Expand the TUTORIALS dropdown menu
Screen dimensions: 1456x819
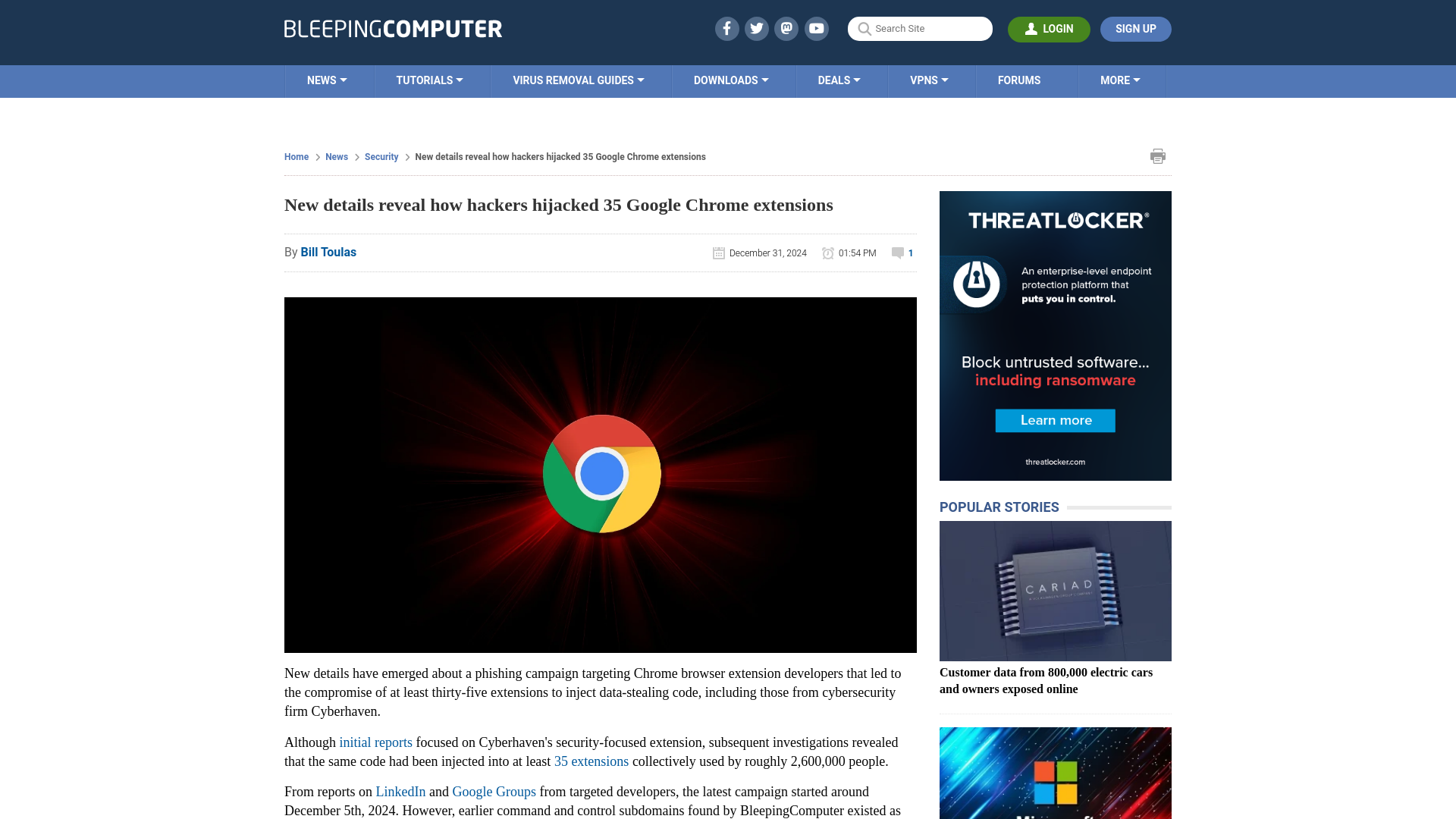428,80
